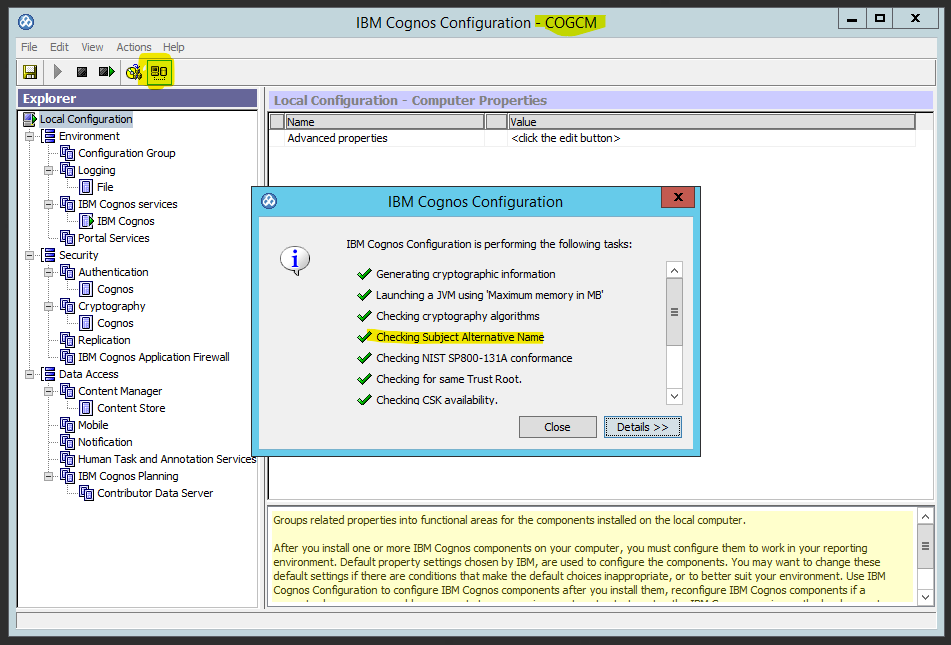Click the Details >> button
This screenshot has height=645, width=951.
[x=642, y=427]
